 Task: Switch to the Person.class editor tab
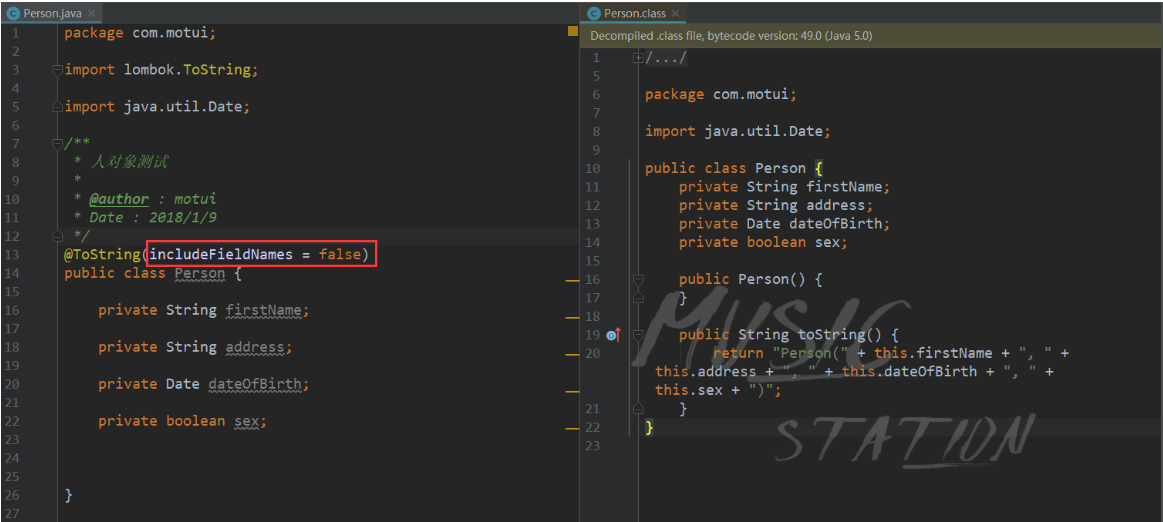click(633, 13)
